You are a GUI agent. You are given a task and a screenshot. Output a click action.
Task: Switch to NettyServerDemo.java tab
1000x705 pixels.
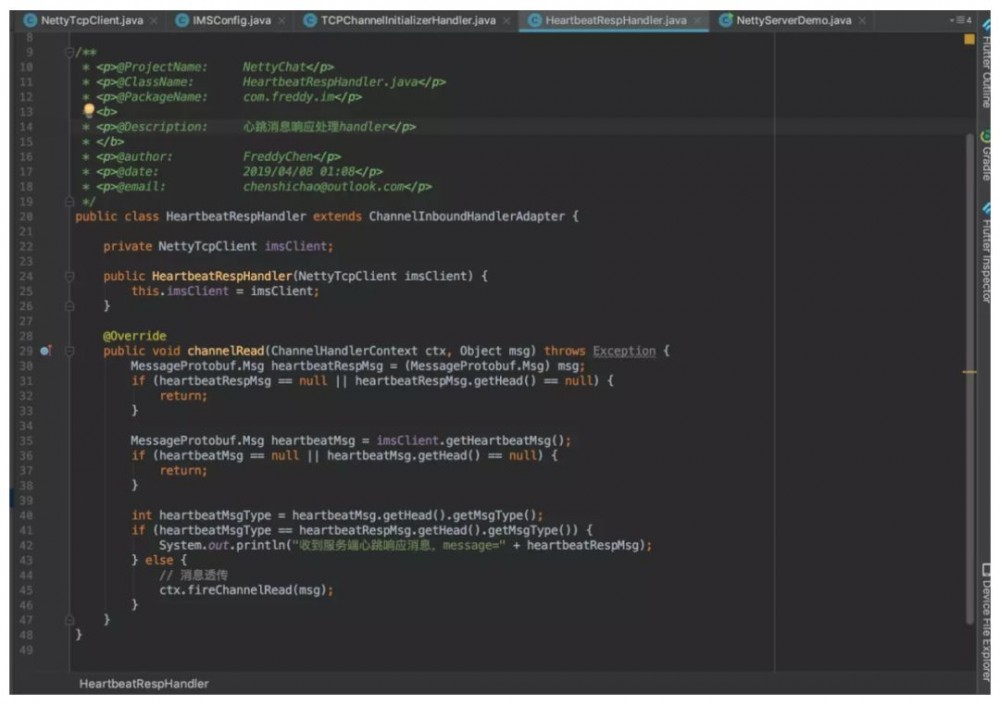(x=793, y=20)
